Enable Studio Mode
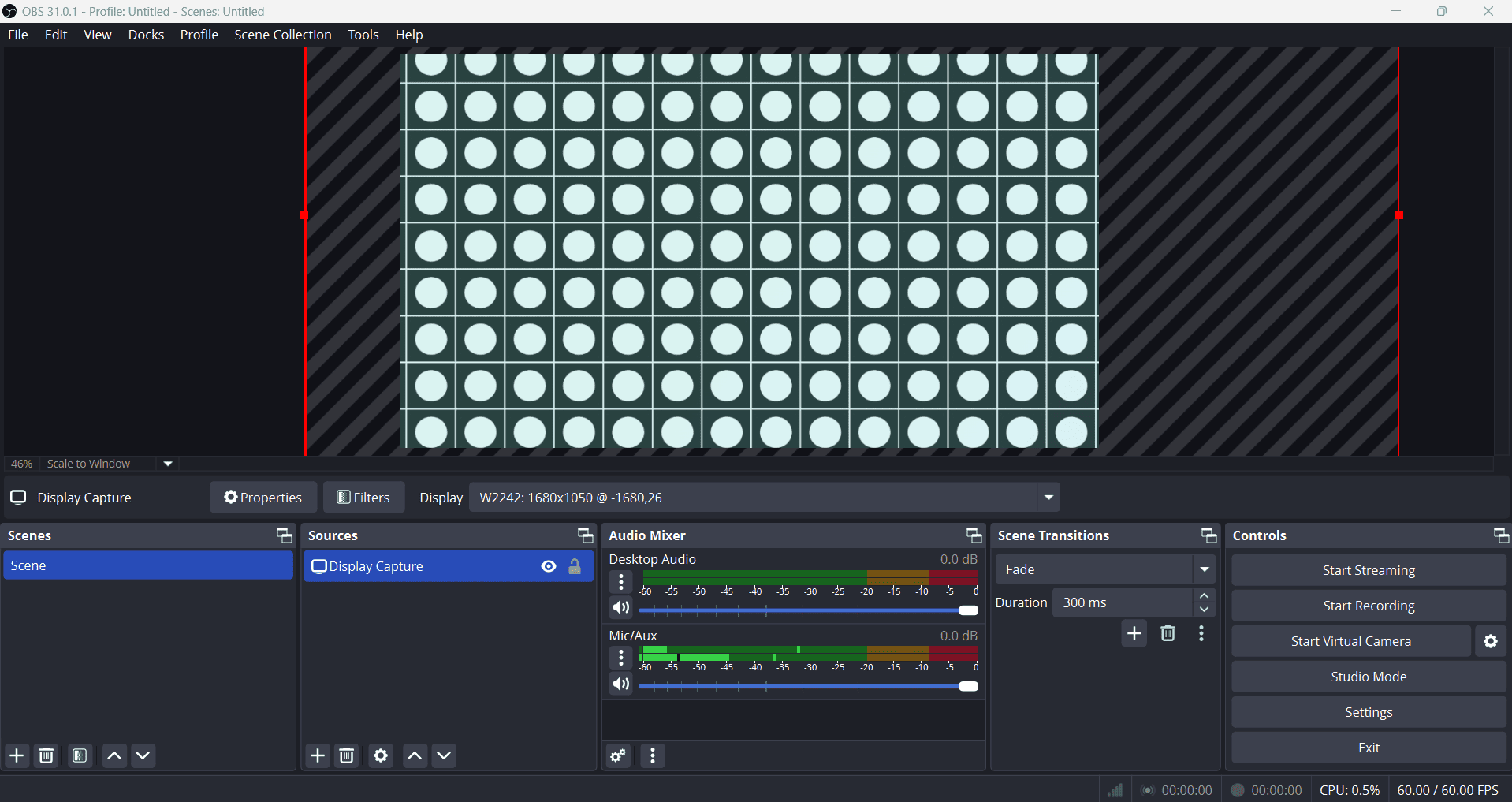 click(x=1369, y=677)
